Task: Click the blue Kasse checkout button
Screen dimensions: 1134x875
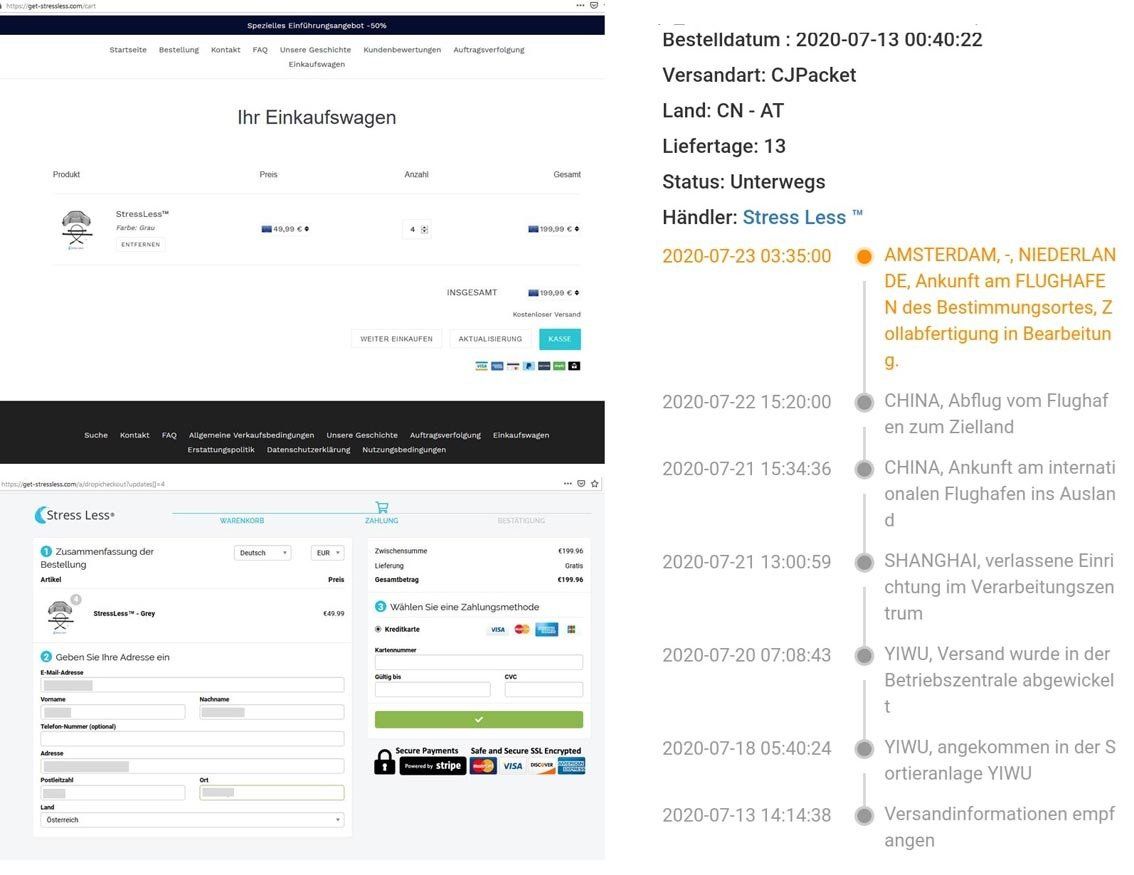Action: [x=560, y=339]
